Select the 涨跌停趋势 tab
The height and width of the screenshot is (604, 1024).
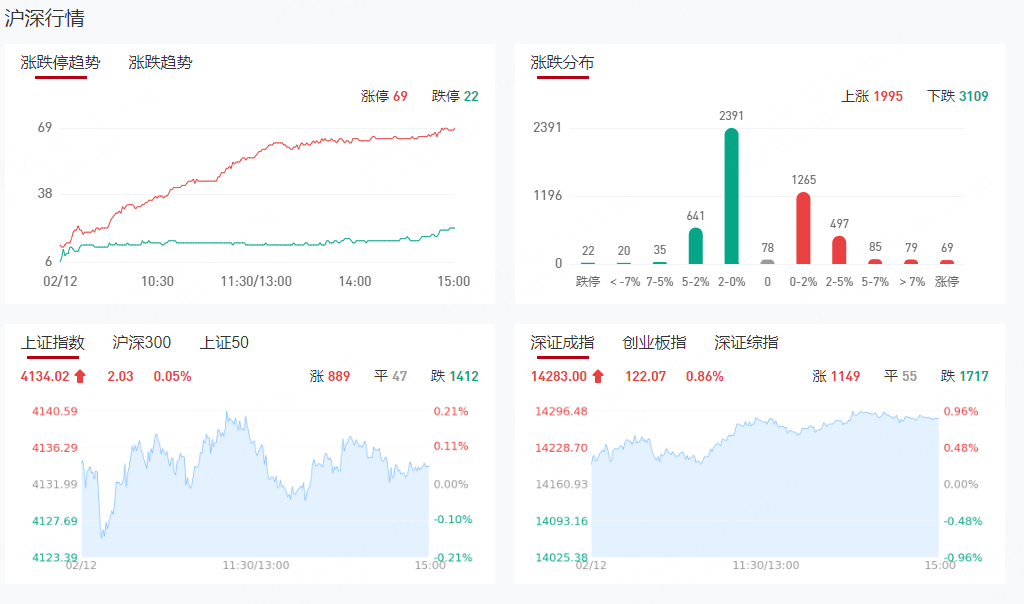[61, 62]
